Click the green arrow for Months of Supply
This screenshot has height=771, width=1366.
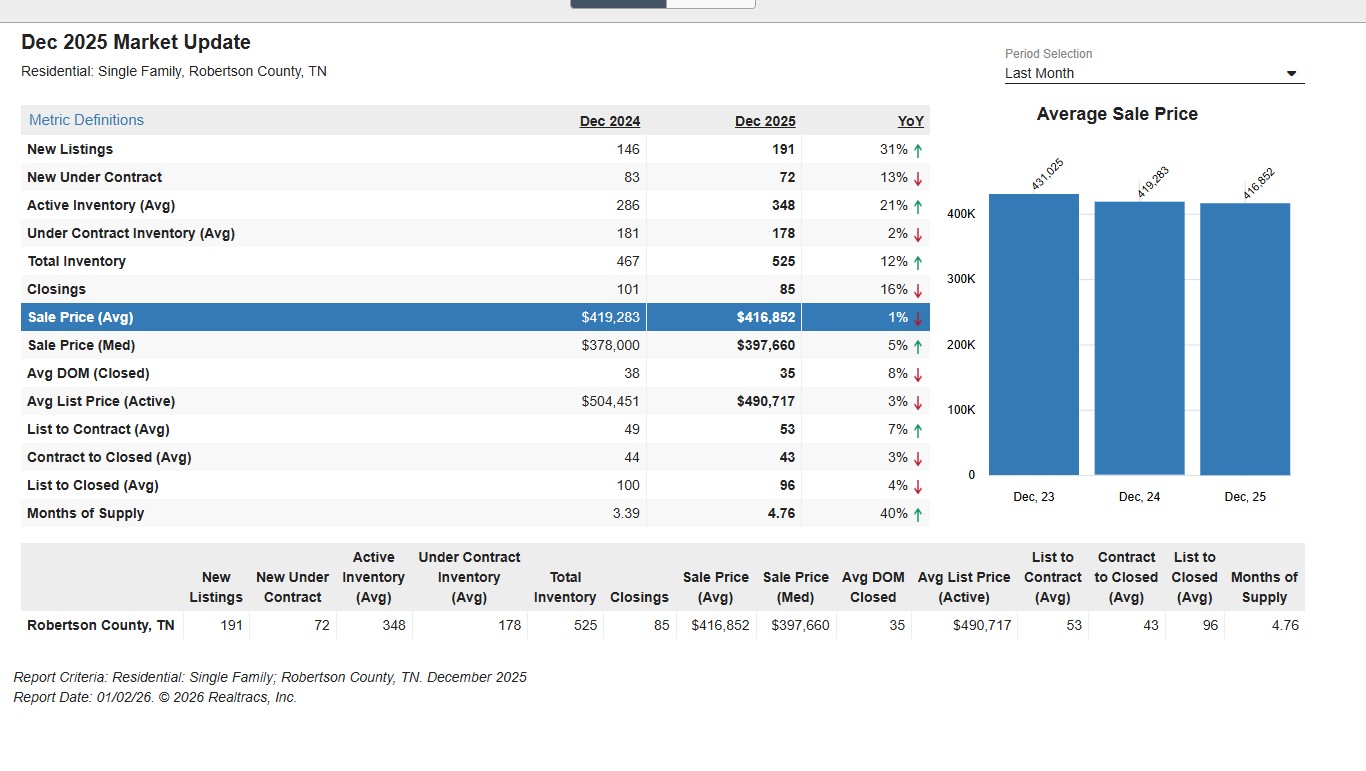[x=917, y=514]
